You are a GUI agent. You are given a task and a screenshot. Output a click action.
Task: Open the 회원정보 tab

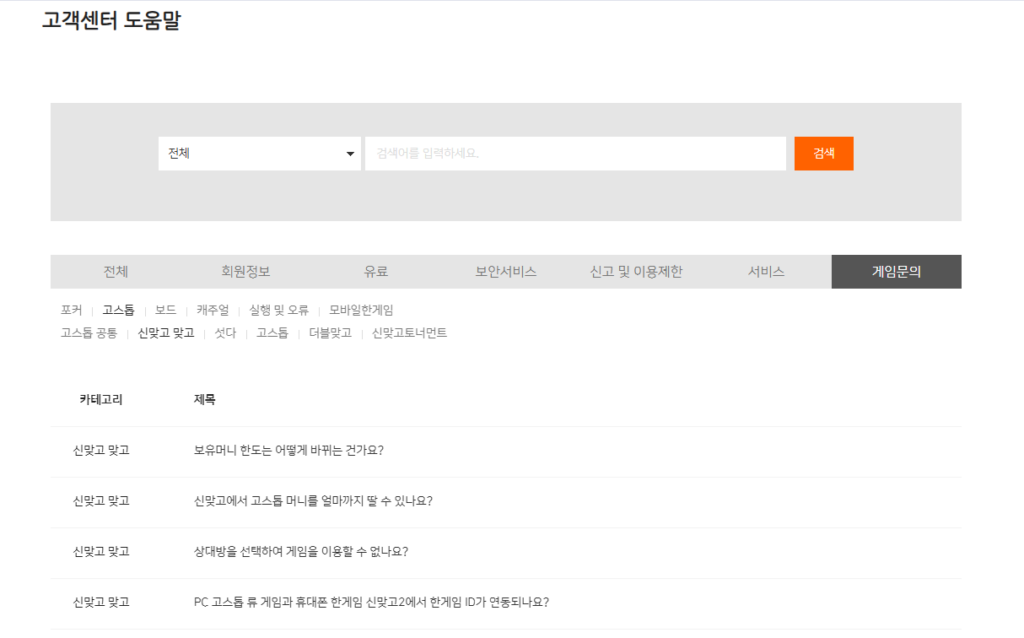[246, 272]
